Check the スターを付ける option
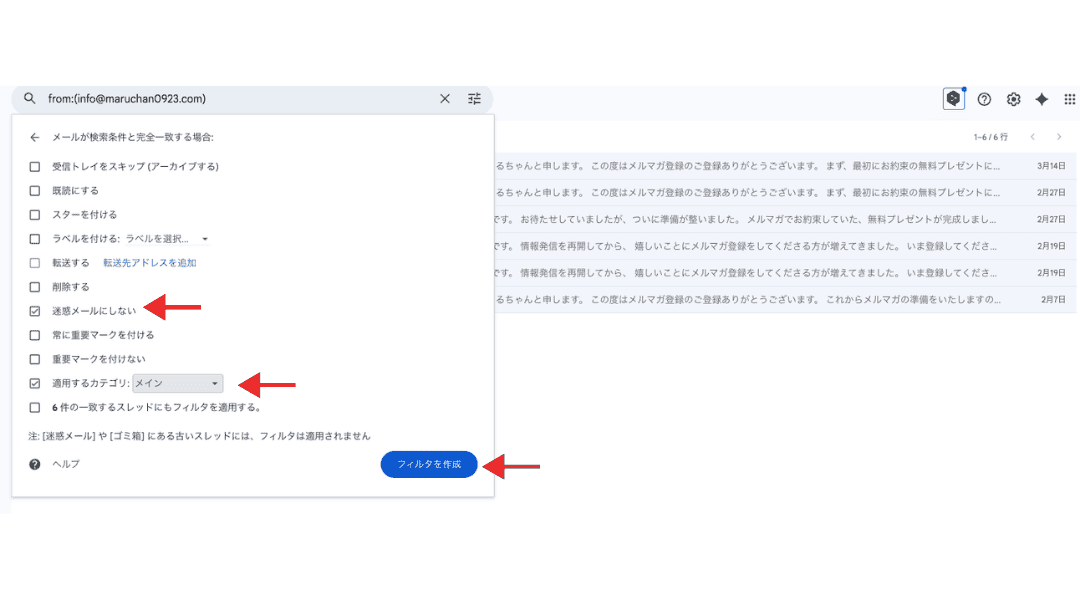This screenshot has width=1080, height=600. [x=35, y=214]
